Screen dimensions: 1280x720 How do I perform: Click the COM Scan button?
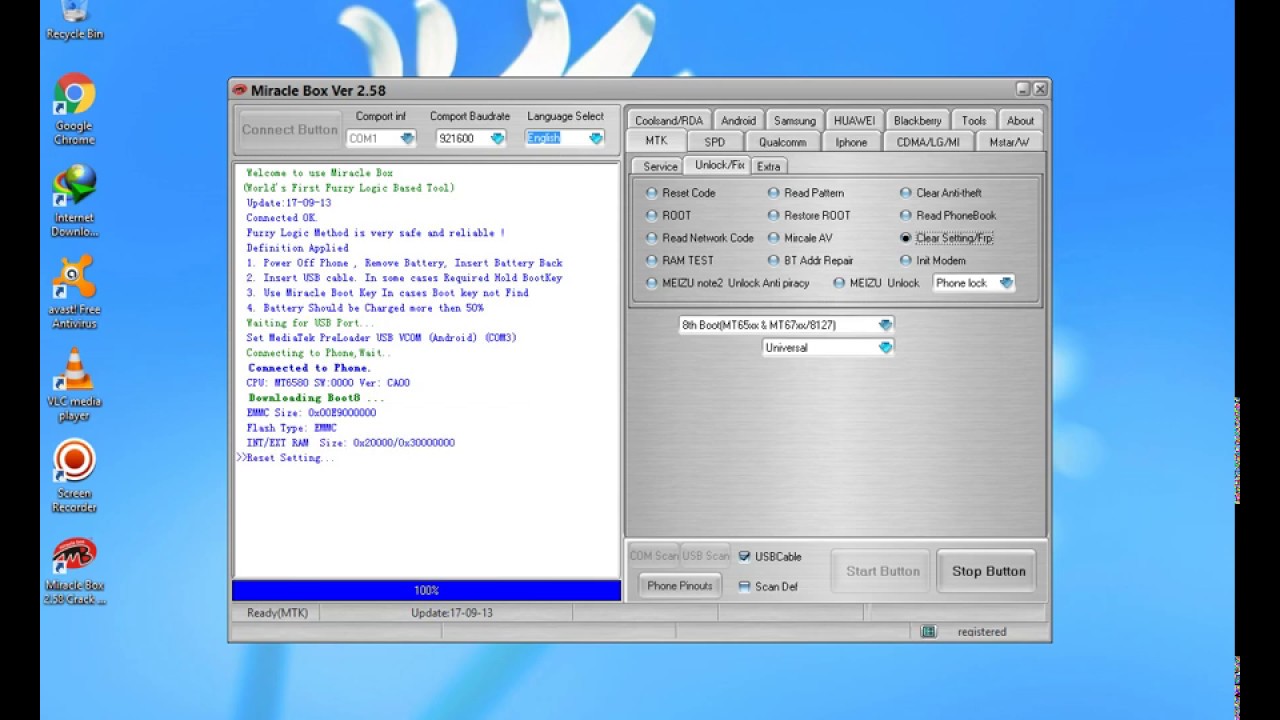click(654, 556)
